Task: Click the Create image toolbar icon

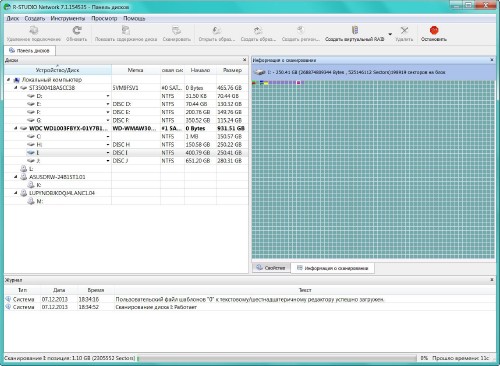Action: click(x=258, y=31)
